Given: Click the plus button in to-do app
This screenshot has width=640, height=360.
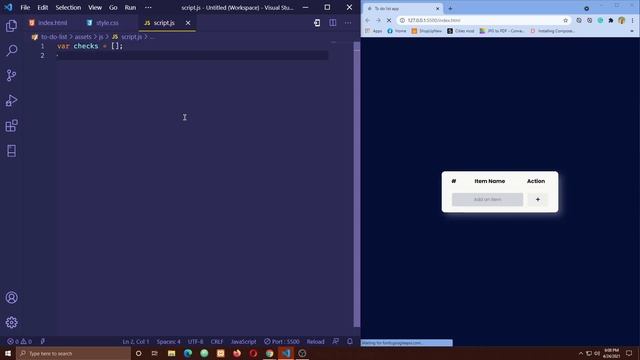Looking at the screenshot, I should point(538,199).
